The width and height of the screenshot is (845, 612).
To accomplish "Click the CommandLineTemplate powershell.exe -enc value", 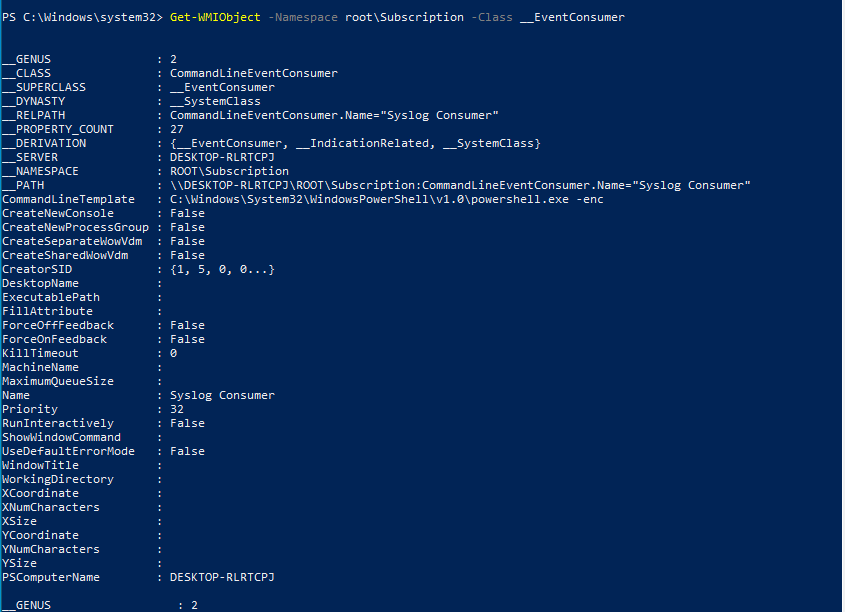I will (x=386, y=199).
